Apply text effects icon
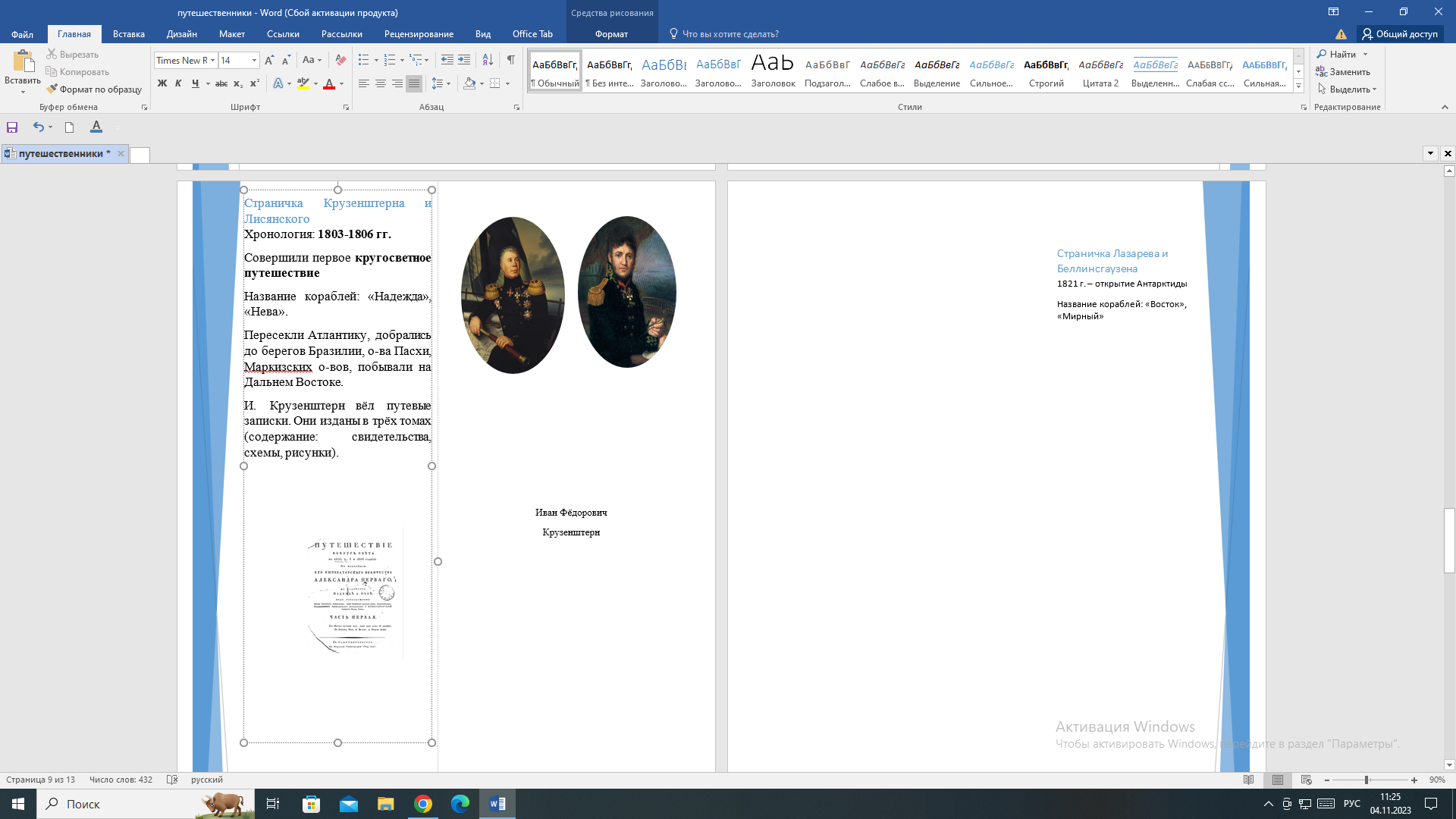 pyautogui.click(x=278, y=83)
